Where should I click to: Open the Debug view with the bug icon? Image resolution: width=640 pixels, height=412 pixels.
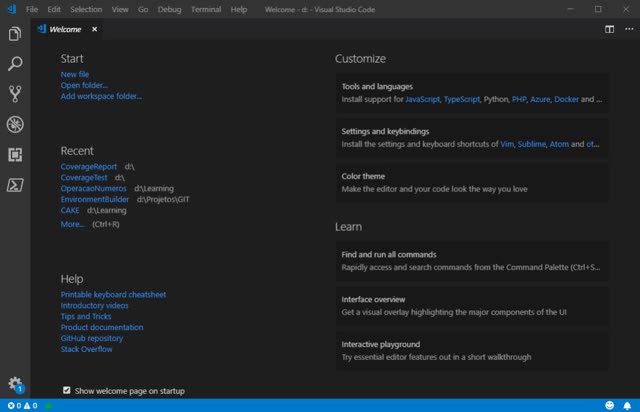[x=15, y=125]
